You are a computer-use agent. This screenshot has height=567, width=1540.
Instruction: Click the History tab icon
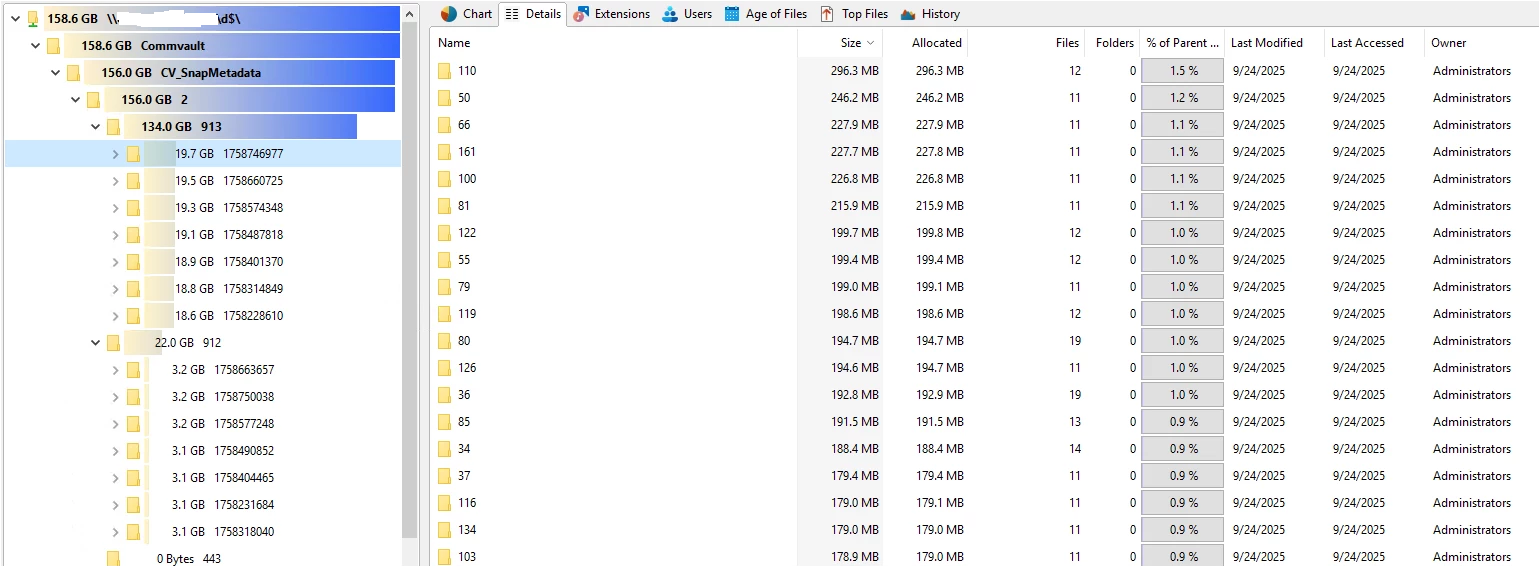pos(908,14)
